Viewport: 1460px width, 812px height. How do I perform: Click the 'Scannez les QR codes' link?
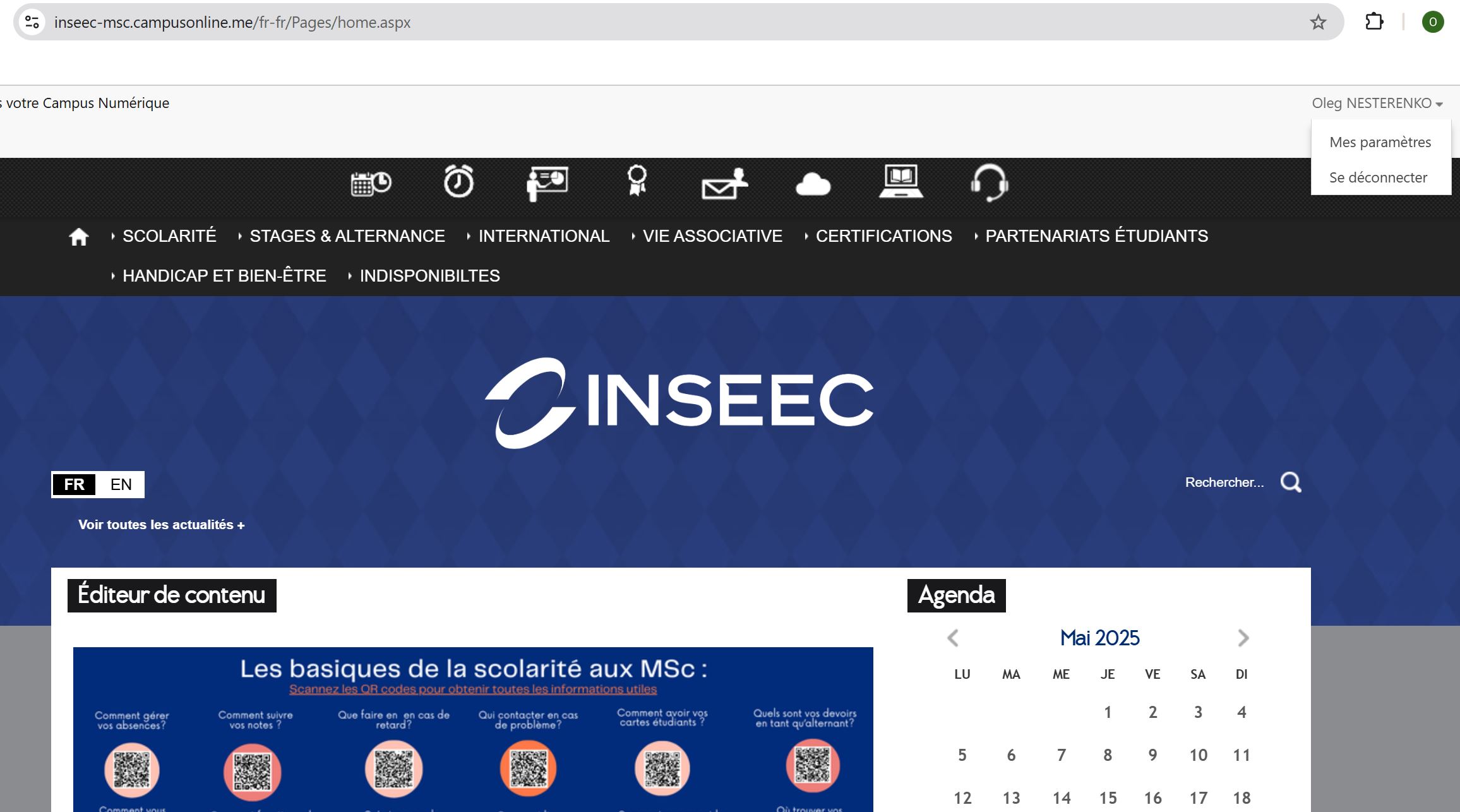(473, 690)
